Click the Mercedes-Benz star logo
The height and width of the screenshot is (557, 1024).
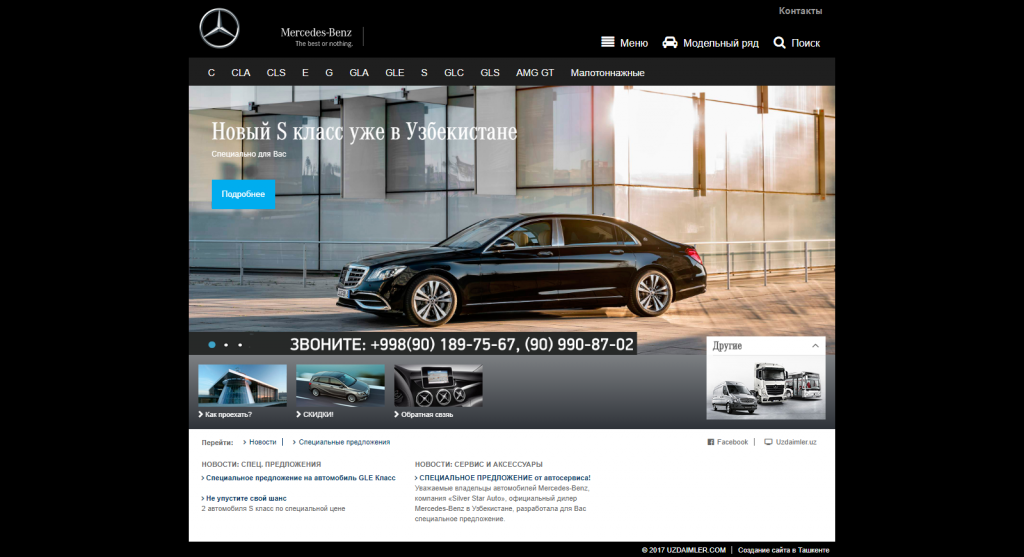click(219, 28)
